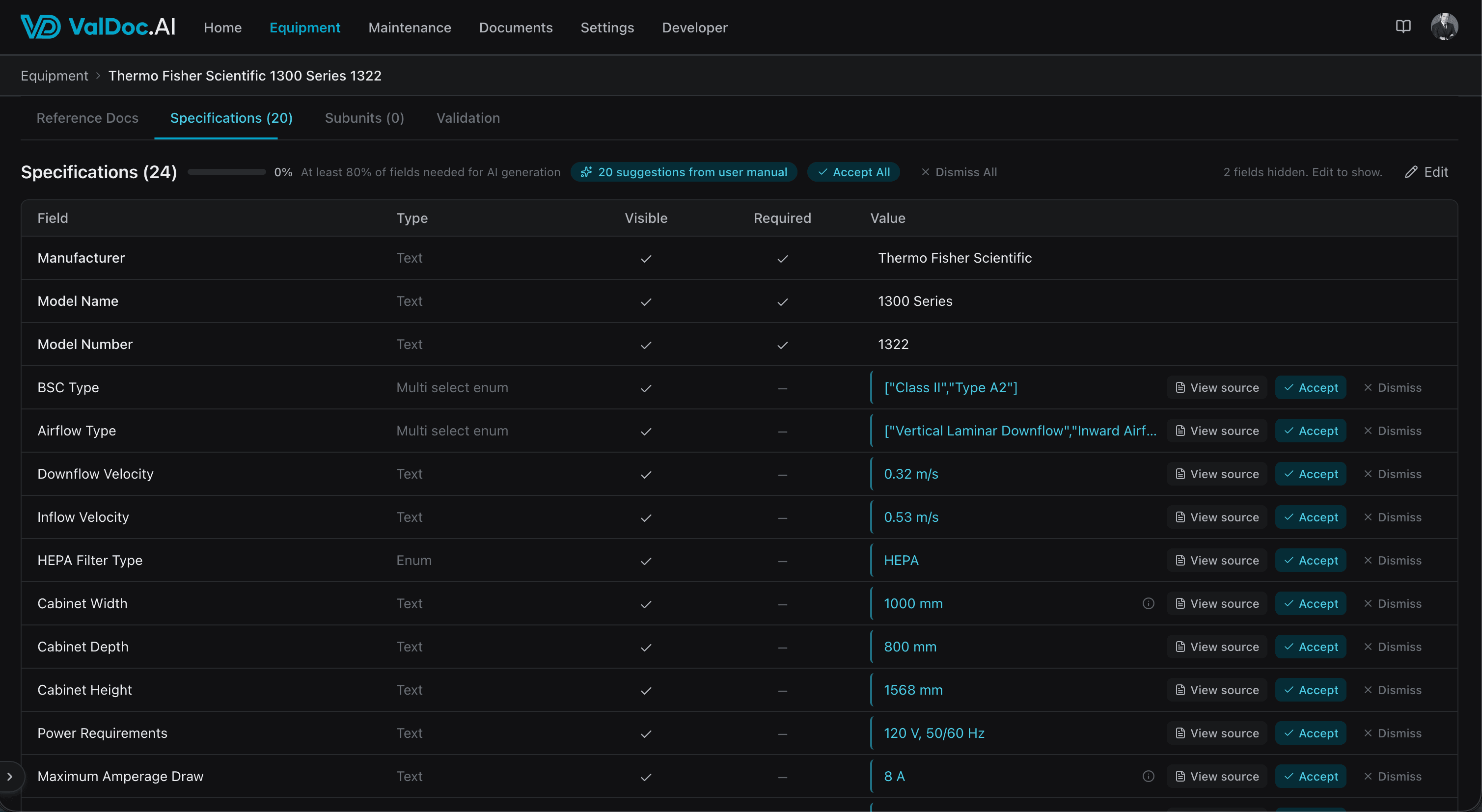View source for Downflow Velocity
Image resolution: width=1482 pixels, height=812 pixels.
click(1217, 474)
